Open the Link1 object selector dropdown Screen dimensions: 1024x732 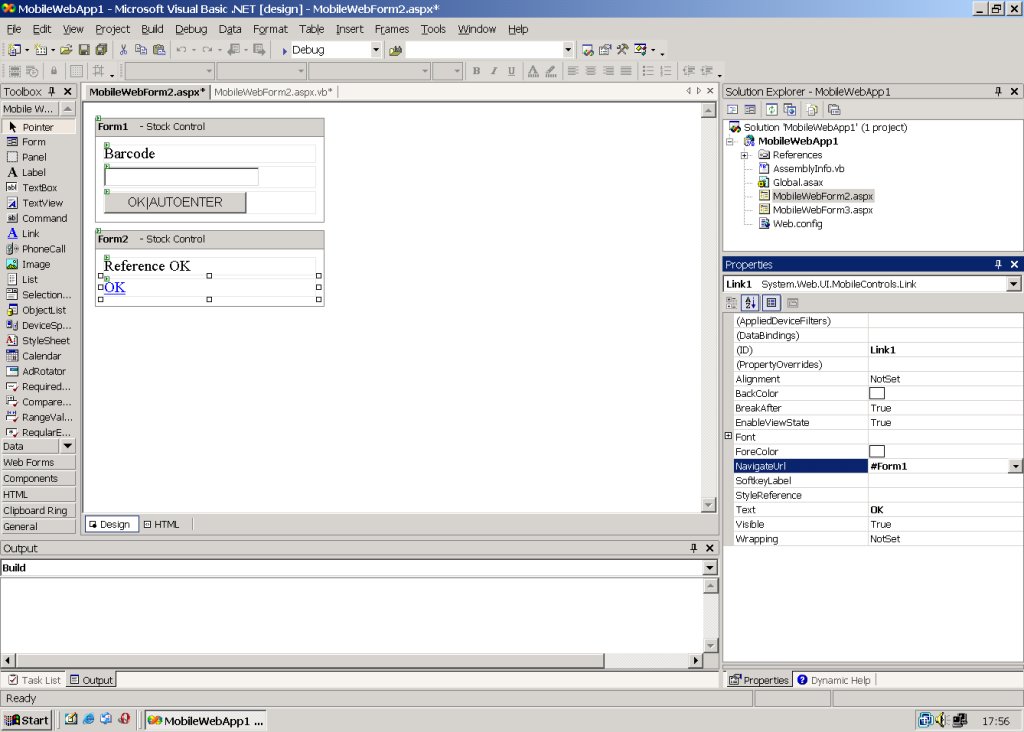[x=1013, y=284]
